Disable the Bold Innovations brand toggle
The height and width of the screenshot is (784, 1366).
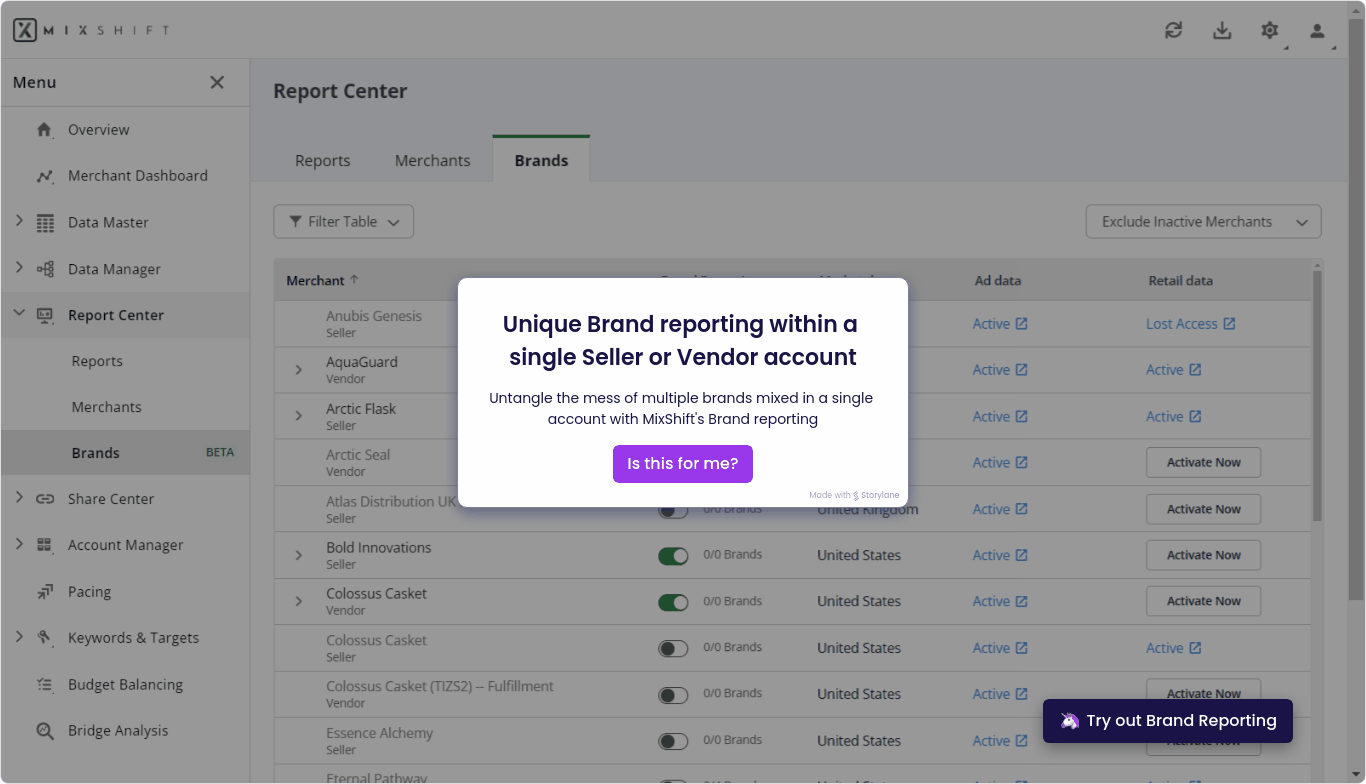pyautogui.click(x=673, y=555)
